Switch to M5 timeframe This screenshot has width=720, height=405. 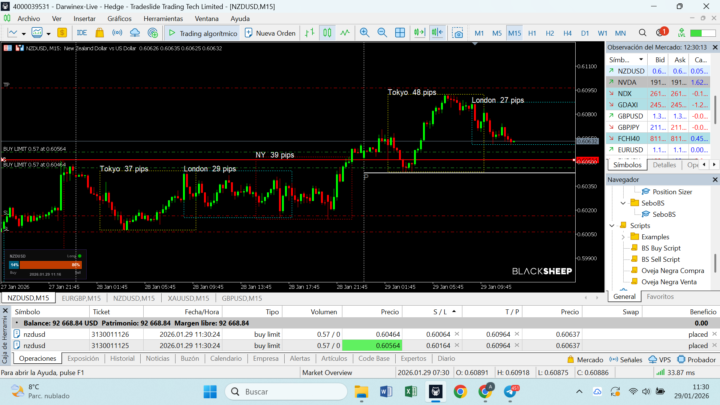pos(497,33)
